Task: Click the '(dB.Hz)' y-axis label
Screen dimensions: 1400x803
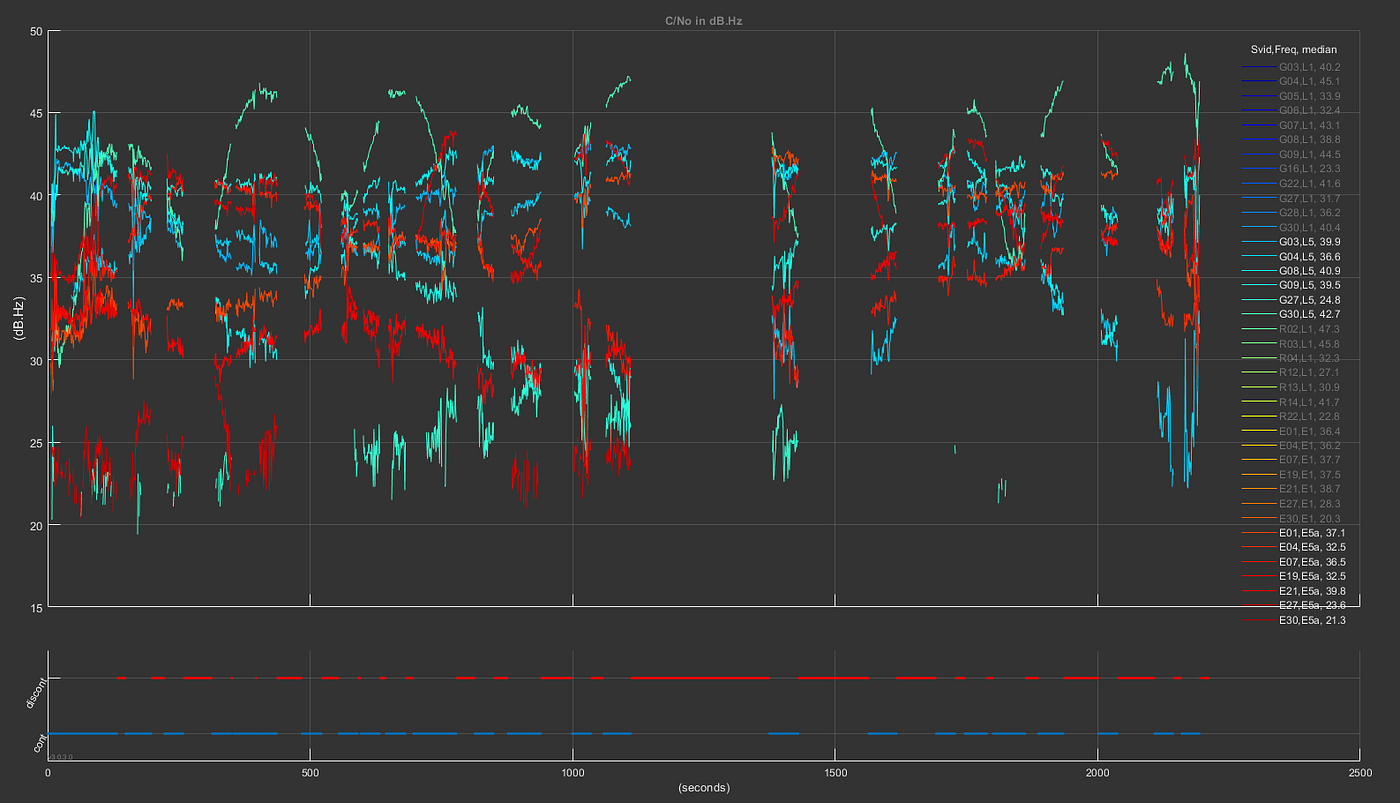Action: pyautogui.click(x=18, y=318)
